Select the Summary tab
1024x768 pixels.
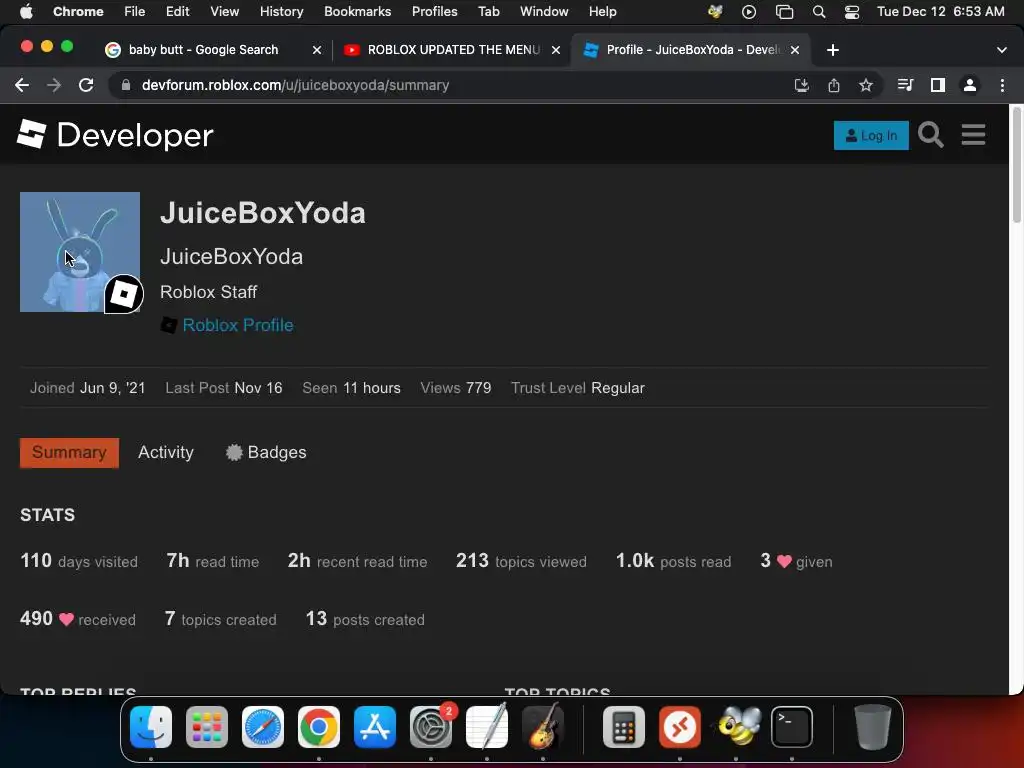(x=69, y=453)
